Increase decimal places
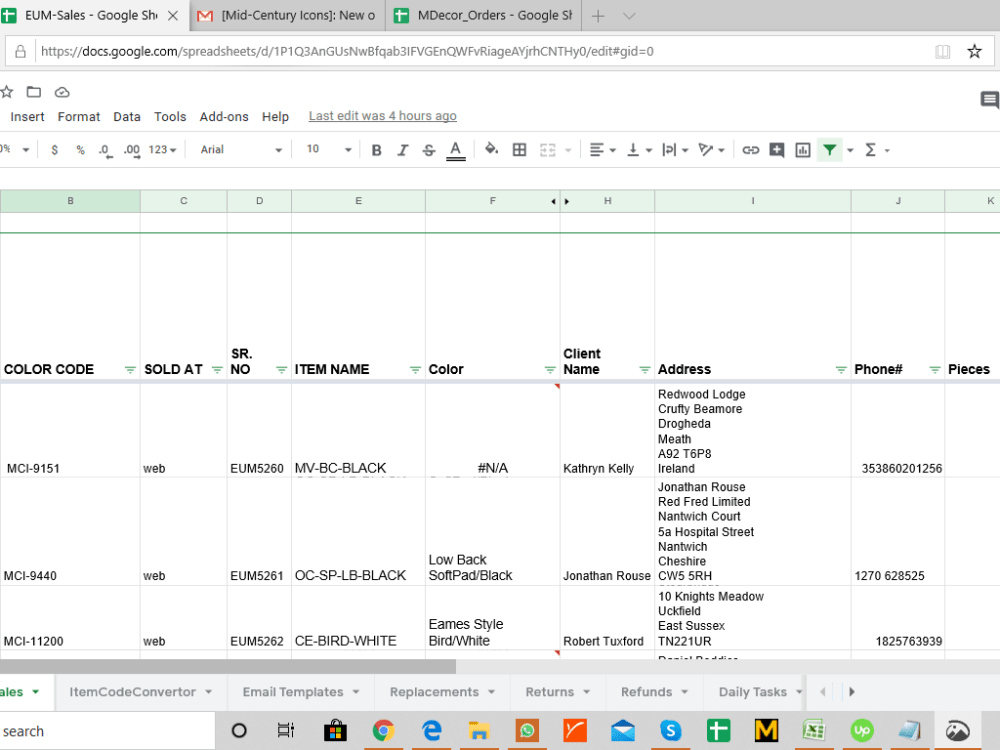Screen dimensions: 1000x750 [x=131, y=151]
